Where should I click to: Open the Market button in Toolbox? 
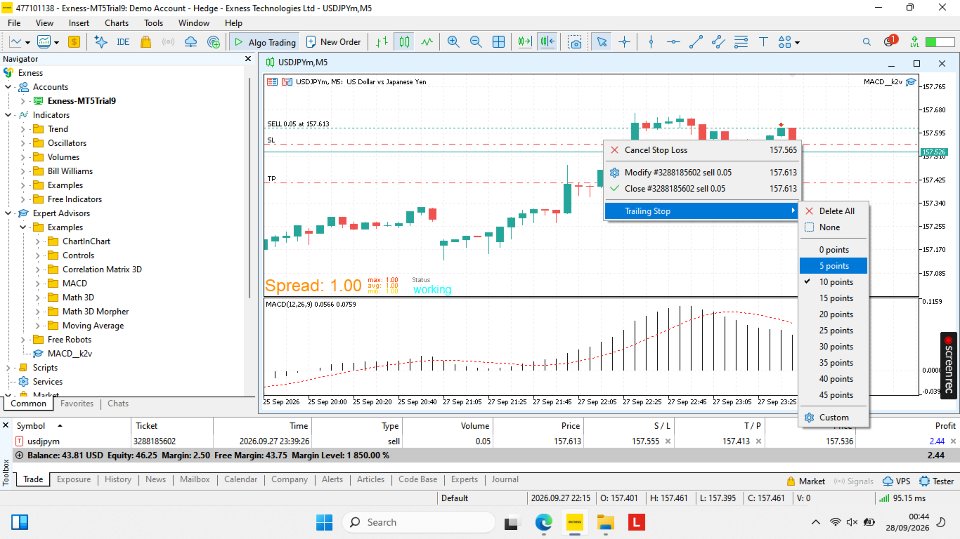click(x=806, y=481)
